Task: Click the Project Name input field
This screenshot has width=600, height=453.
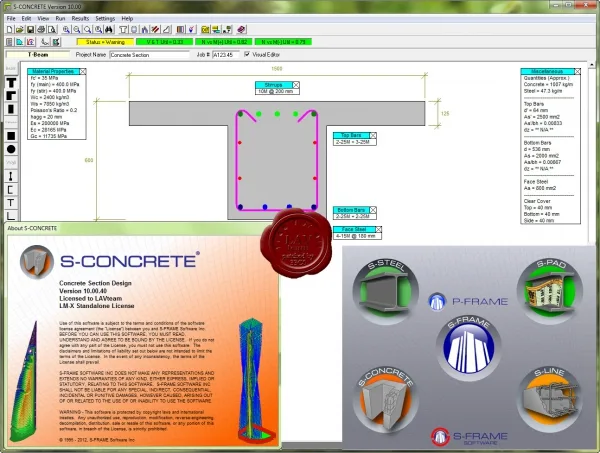Action: pos(149,55)
